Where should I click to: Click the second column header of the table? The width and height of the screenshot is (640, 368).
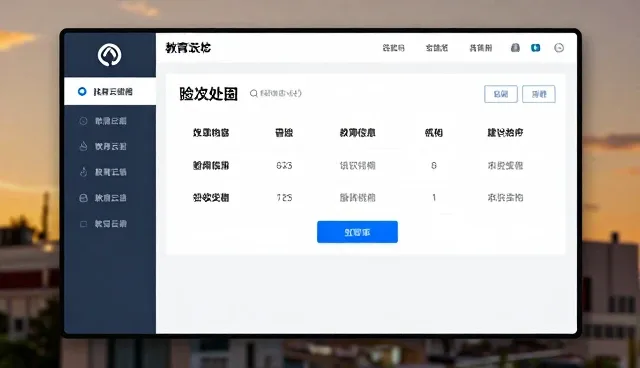(x=284, y=133)
